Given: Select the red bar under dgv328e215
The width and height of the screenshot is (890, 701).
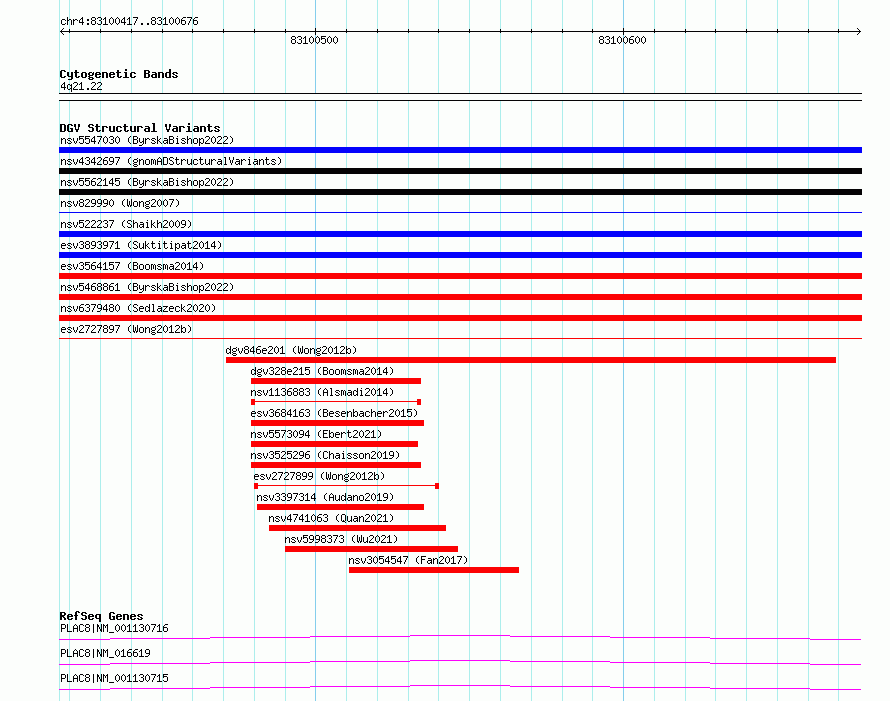Looking at the screenshot, I should pyautogui.click(x=336, y=381).
